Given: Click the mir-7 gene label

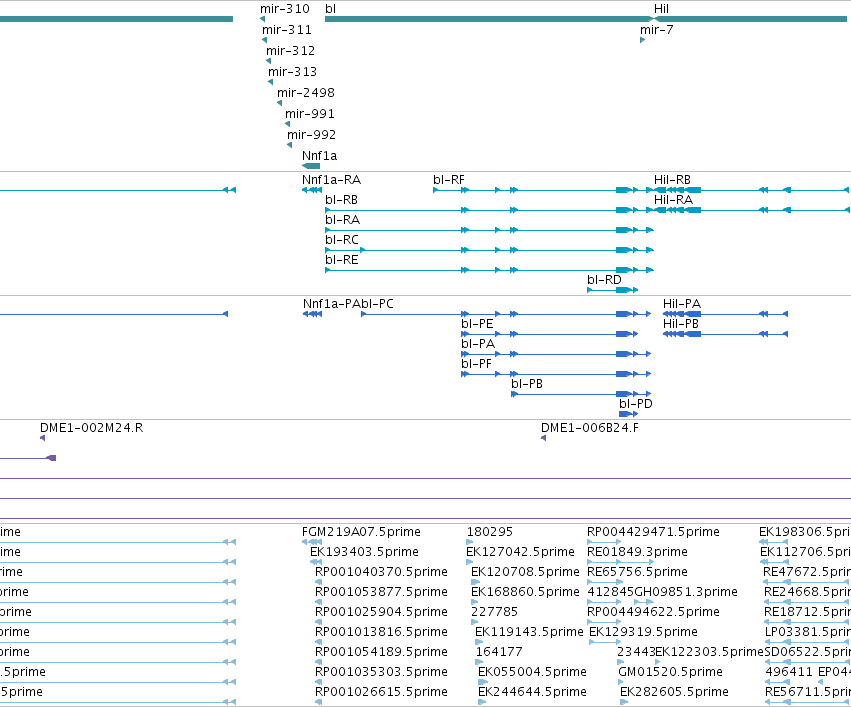Looking at the screenshot, I should click(657, 30).
